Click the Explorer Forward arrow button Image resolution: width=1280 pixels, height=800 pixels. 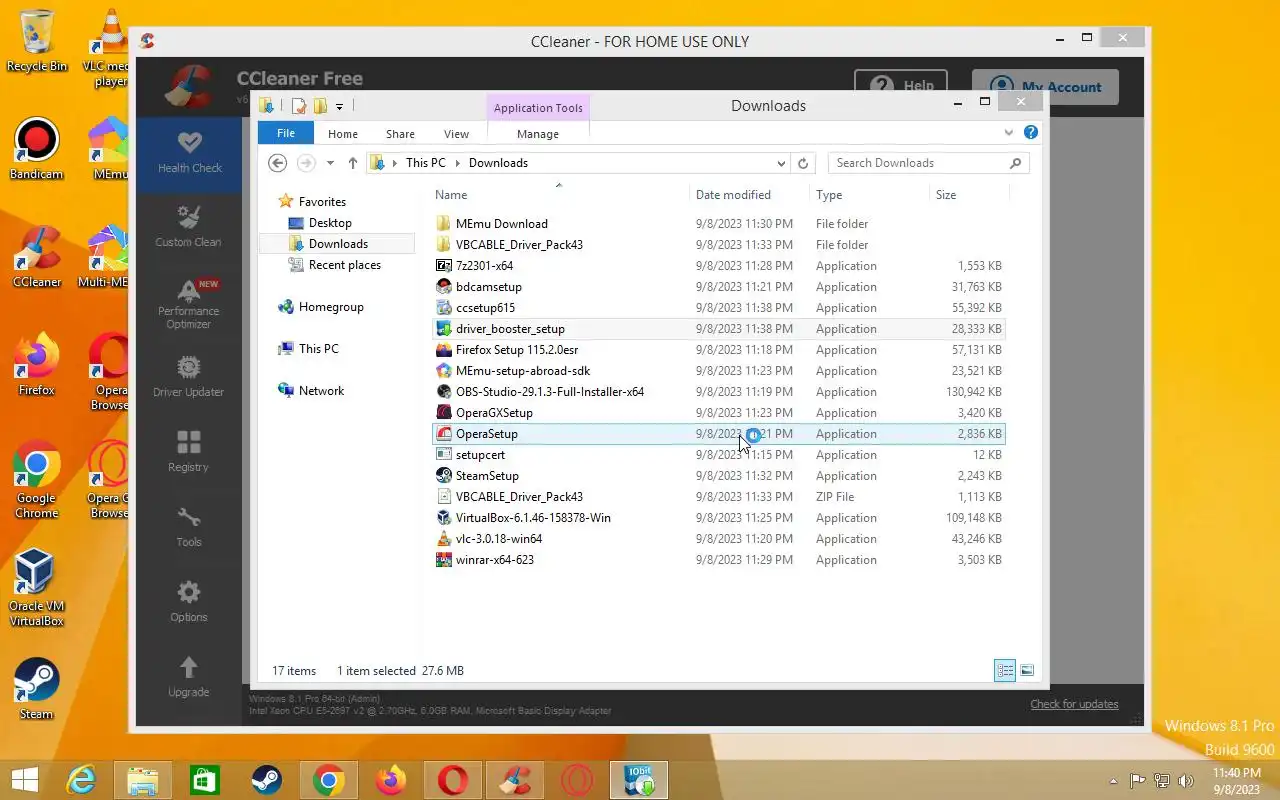pos(307,163)
